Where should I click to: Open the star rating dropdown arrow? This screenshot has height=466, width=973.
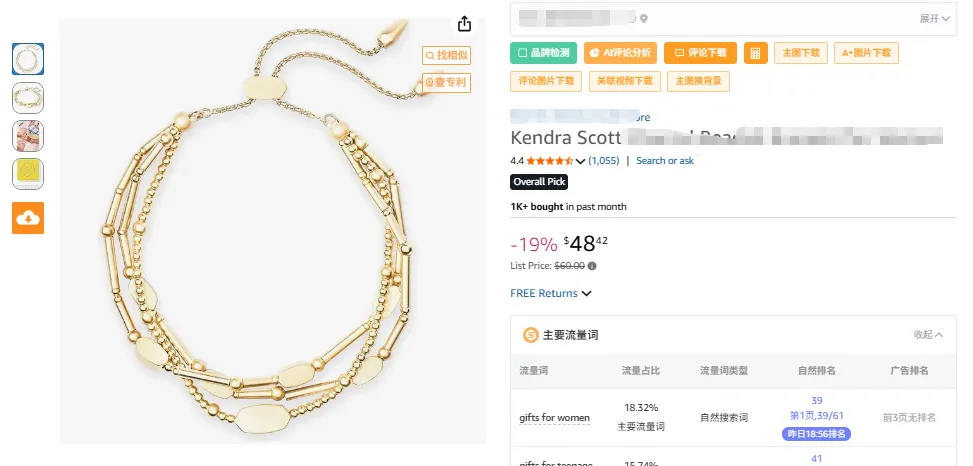(580, 161)
